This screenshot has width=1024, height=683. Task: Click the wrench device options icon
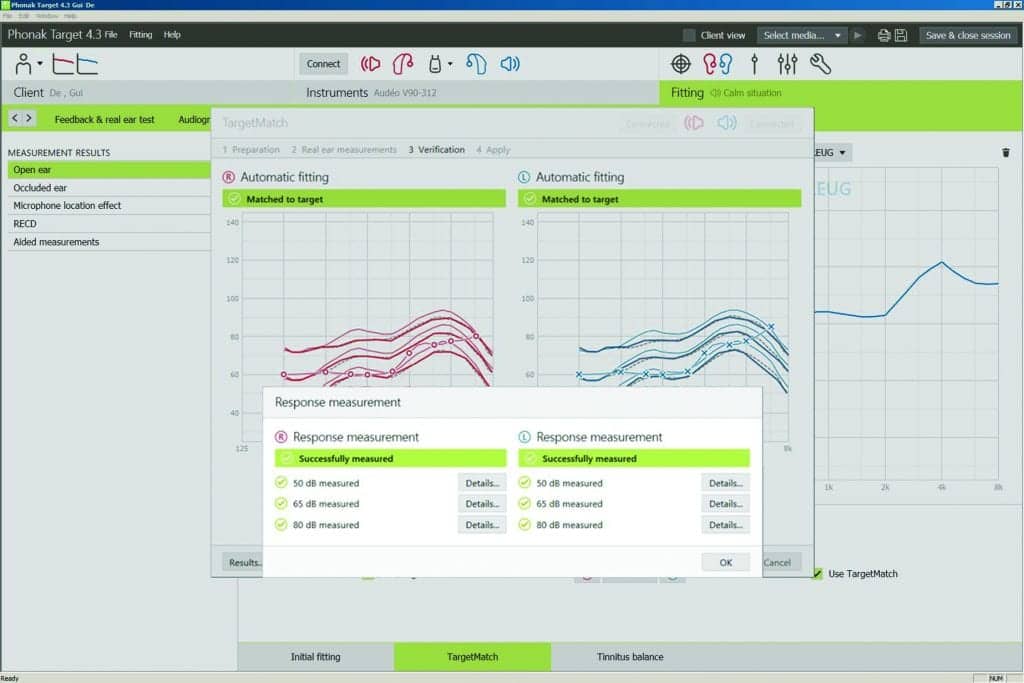[820, 64]
